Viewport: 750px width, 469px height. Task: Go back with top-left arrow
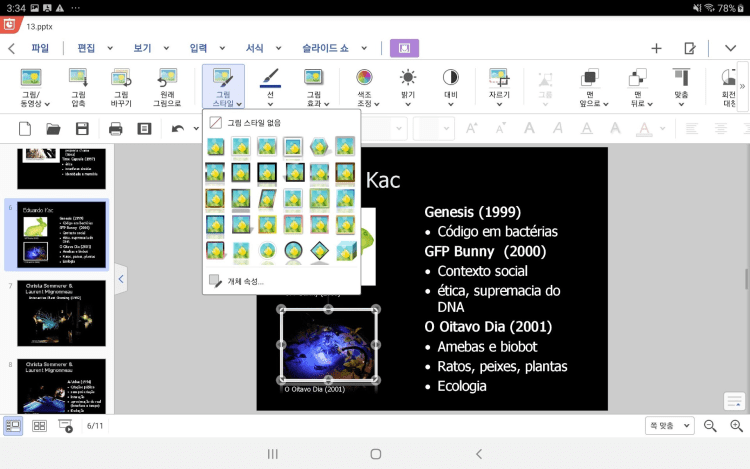click(x=12, y=48)
